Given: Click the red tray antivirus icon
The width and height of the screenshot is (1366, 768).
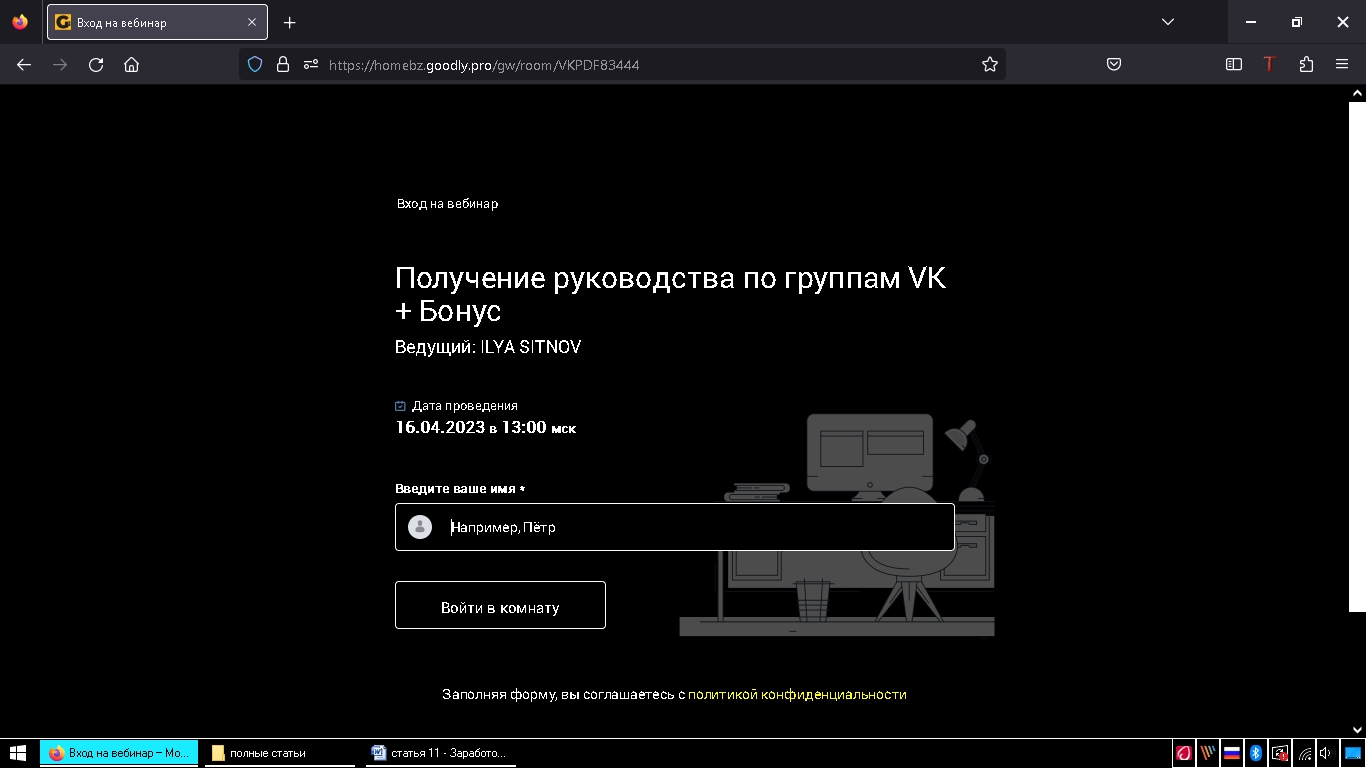Looking at the screenshot, I should coord(1184,753).
